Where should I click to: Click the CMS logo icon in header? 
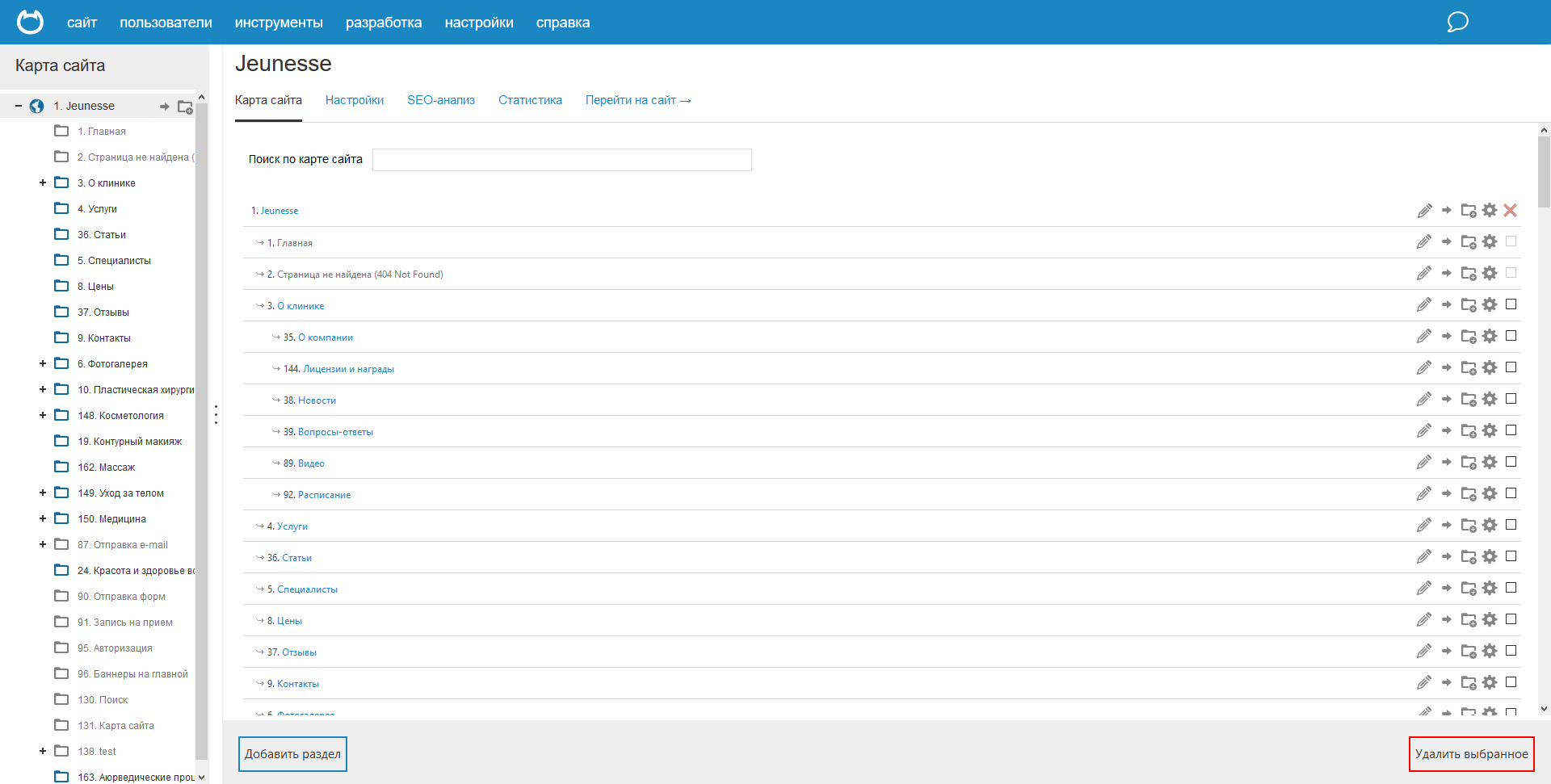(x=31, y=22)
